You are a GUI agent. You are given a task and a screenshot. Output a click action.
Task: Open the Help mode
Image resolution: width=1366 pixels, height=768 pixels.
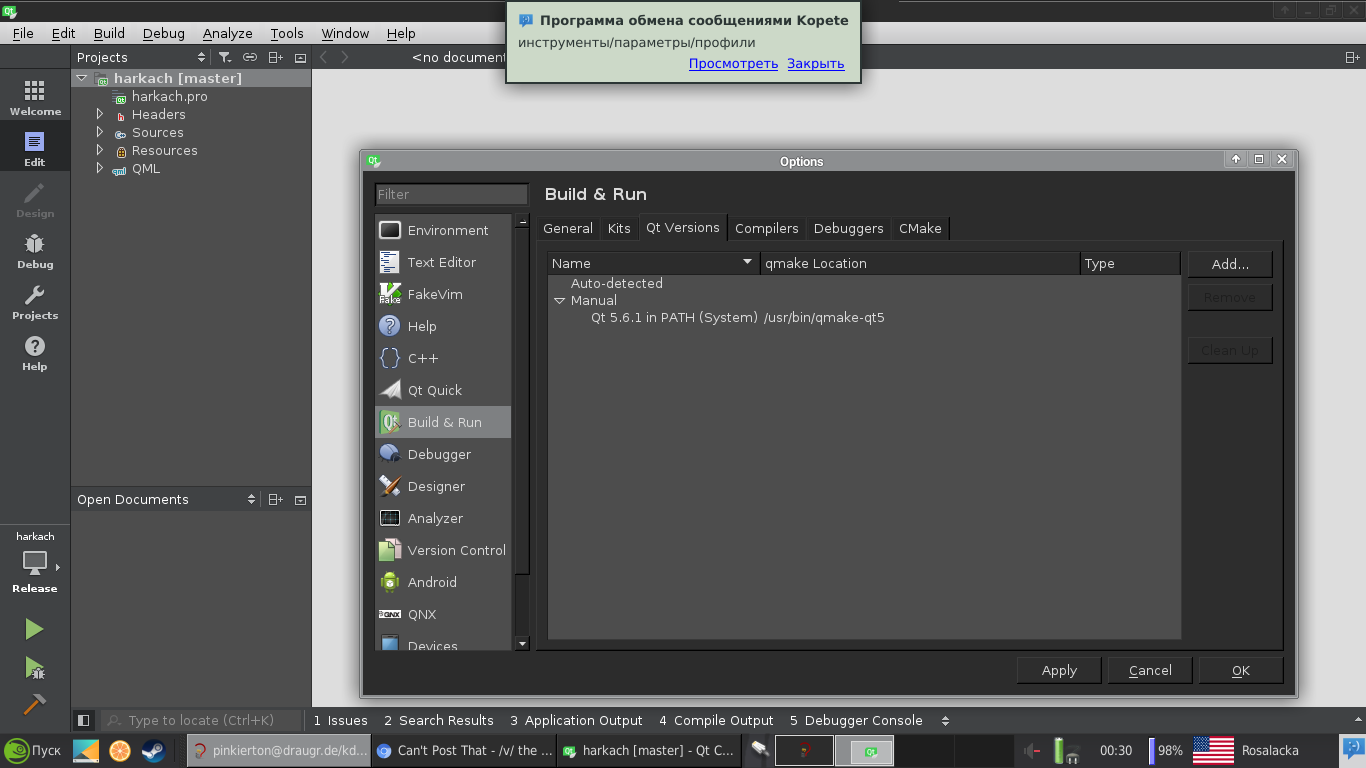35,353
